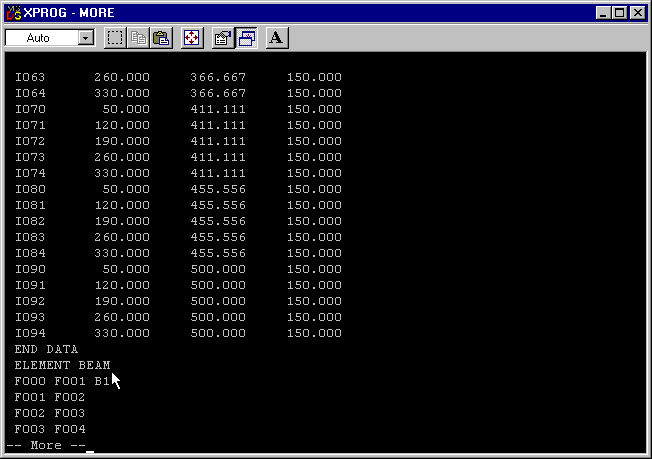
Task: Click the XPROG - MORE title bar
Action: [300, 13]
